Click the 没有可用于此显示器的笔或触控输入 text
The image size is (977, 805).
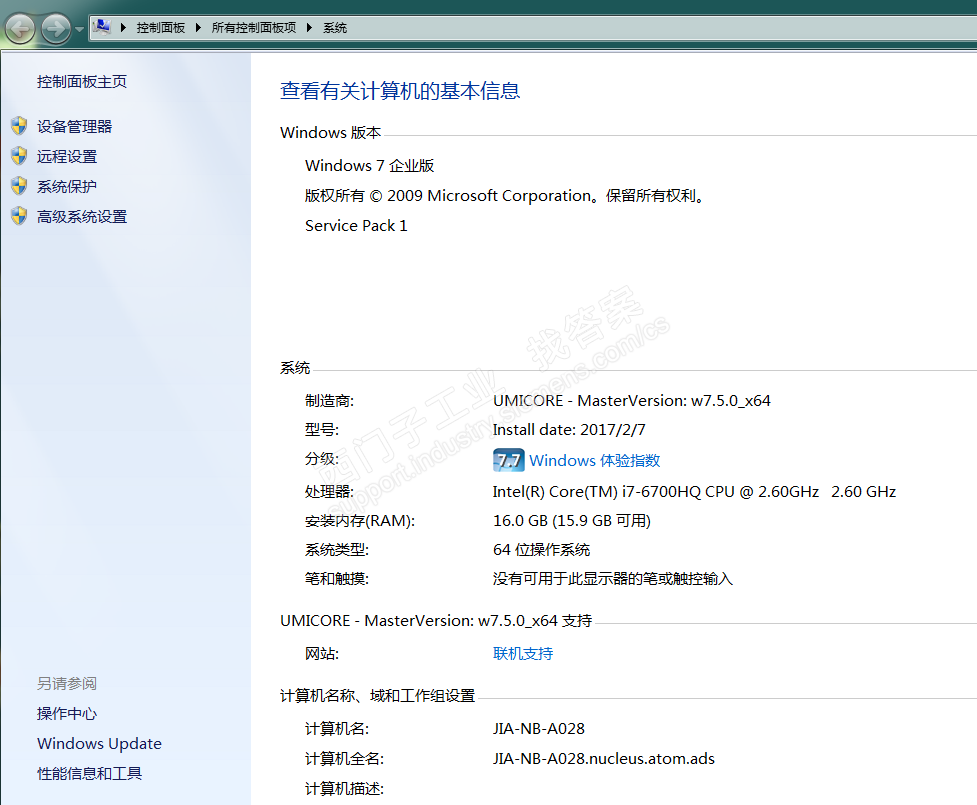(612, 579)
